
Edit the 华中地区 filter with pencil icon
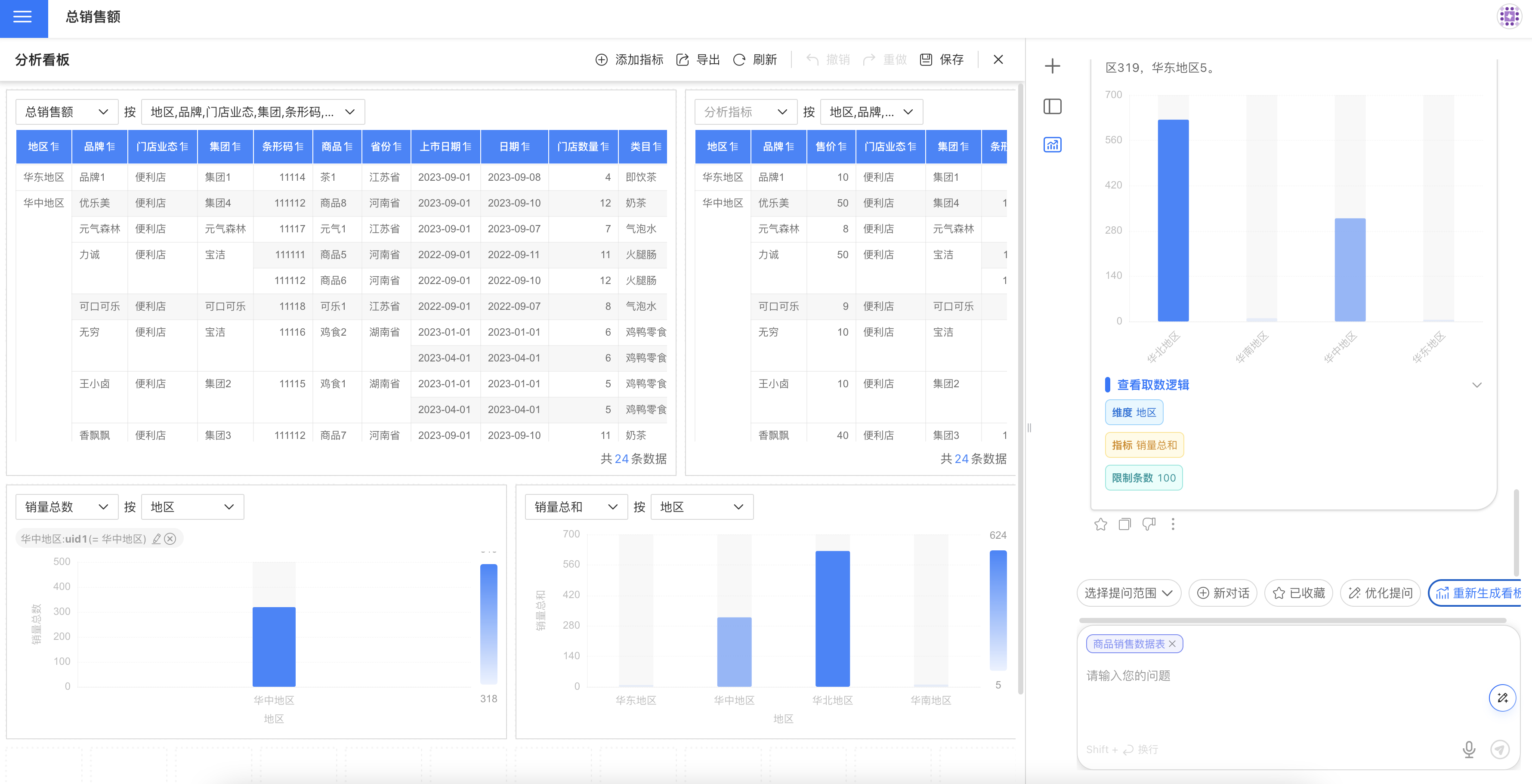[x=156, y=539]
